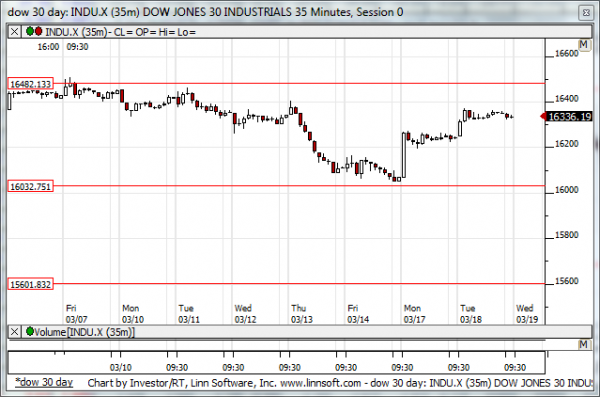Click the 16600 price scale value
This screenshot has height=397, width=600.
click(566, 54)
